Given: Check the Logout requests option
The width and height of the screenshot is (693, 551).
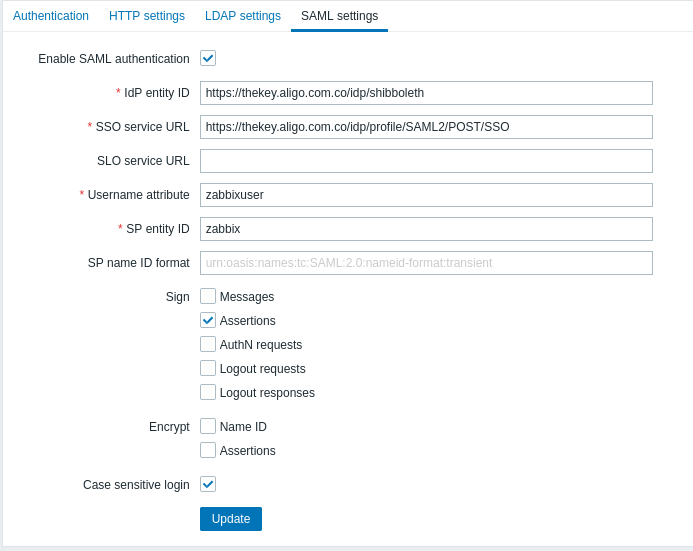Looking at the screenshot, I should tap(208, 368).
